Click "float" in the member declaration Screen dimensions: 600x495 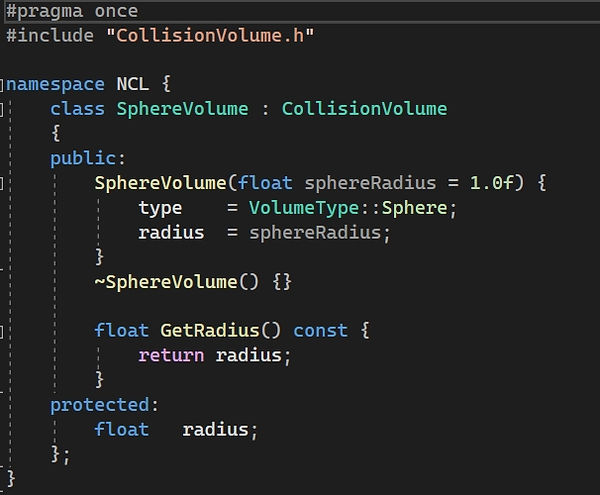(x=122, y=430)
